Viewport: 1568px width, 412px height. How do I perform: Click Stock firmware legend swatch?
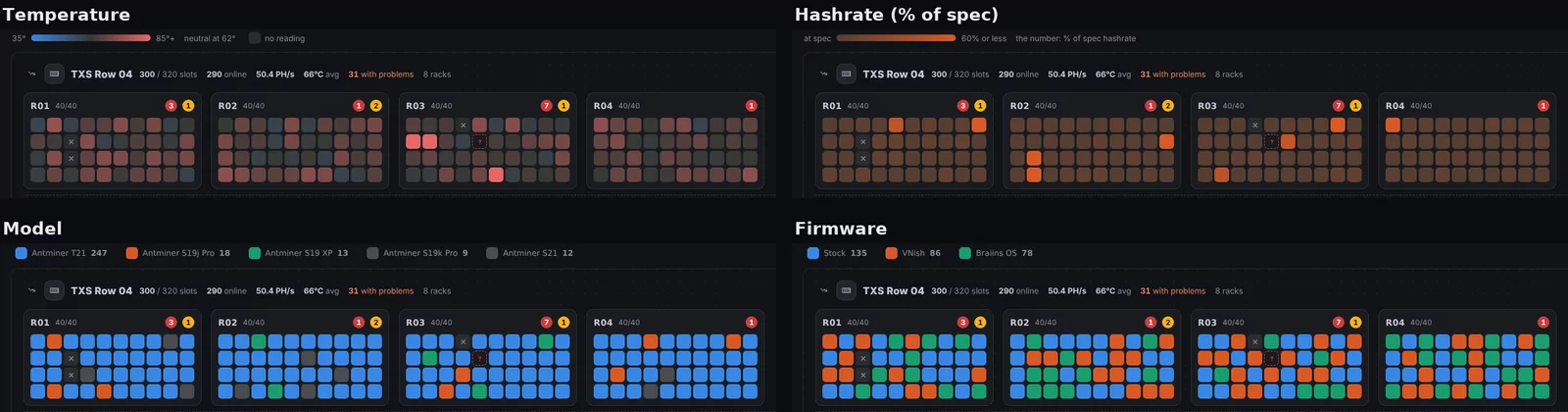click(x=812, y=253)
